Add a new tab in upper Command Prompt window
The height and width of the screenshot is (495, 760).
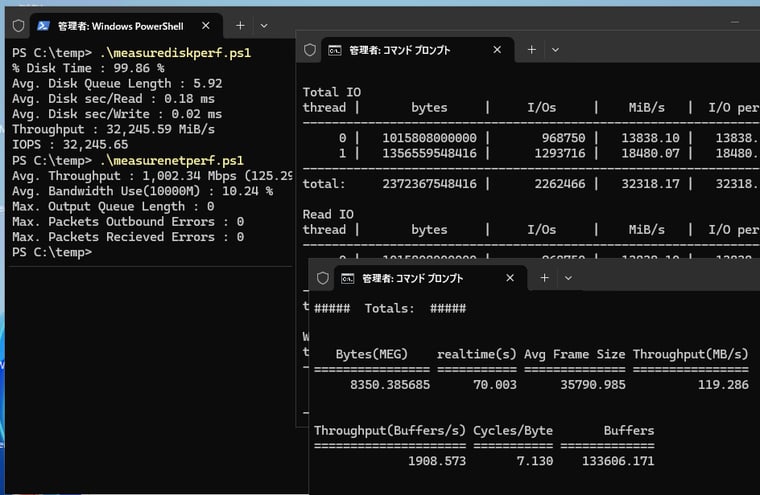532,49
